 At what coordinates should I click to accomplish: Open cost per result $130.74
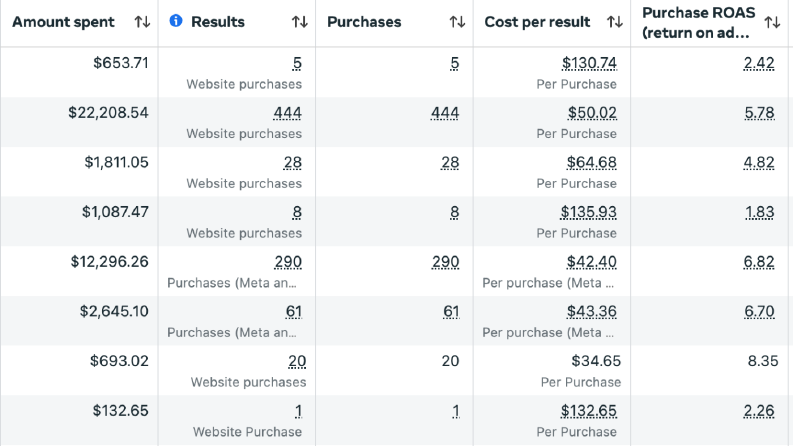[589, 63]
